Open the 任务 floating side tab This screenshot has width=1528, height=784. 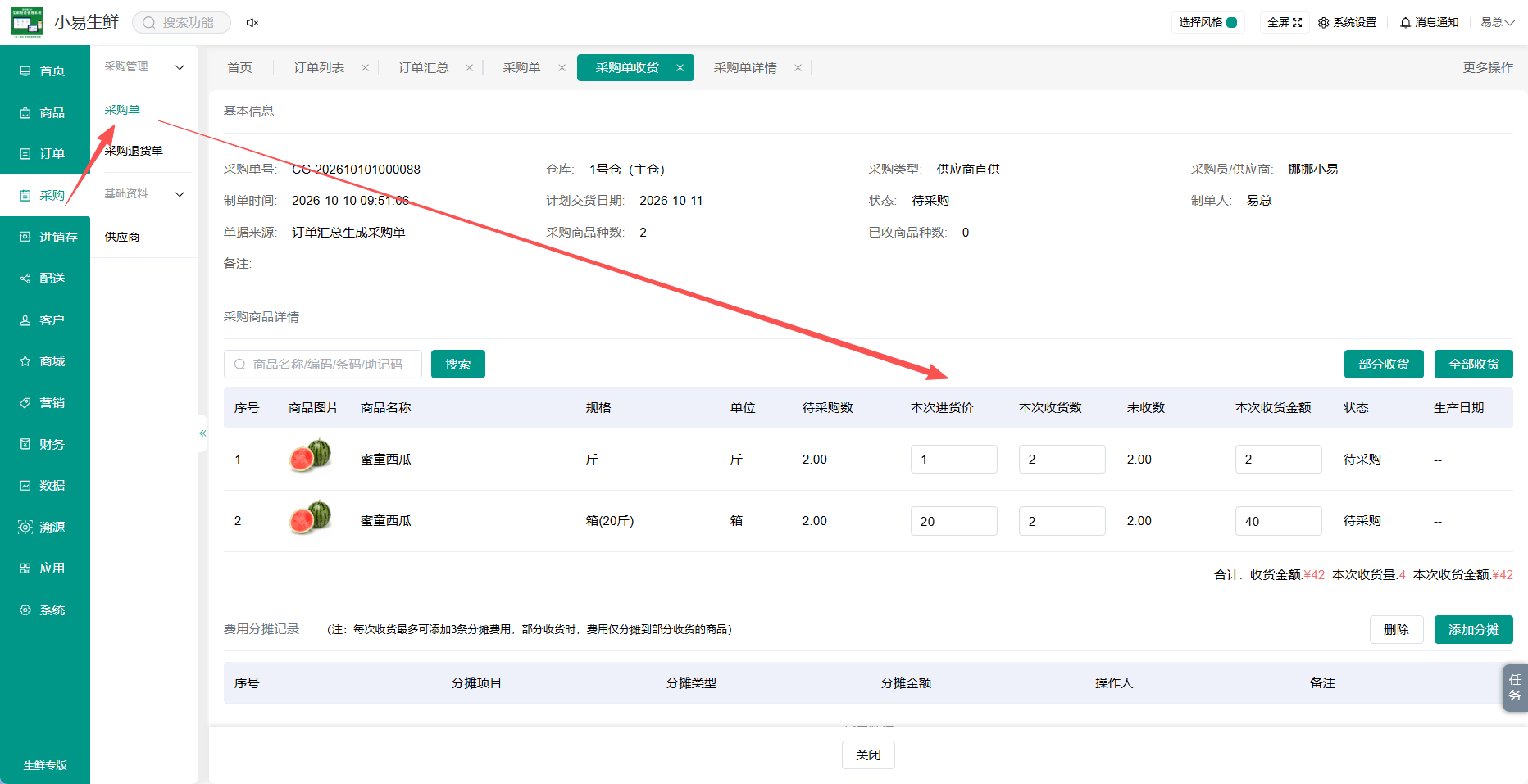pos(1515,687)
